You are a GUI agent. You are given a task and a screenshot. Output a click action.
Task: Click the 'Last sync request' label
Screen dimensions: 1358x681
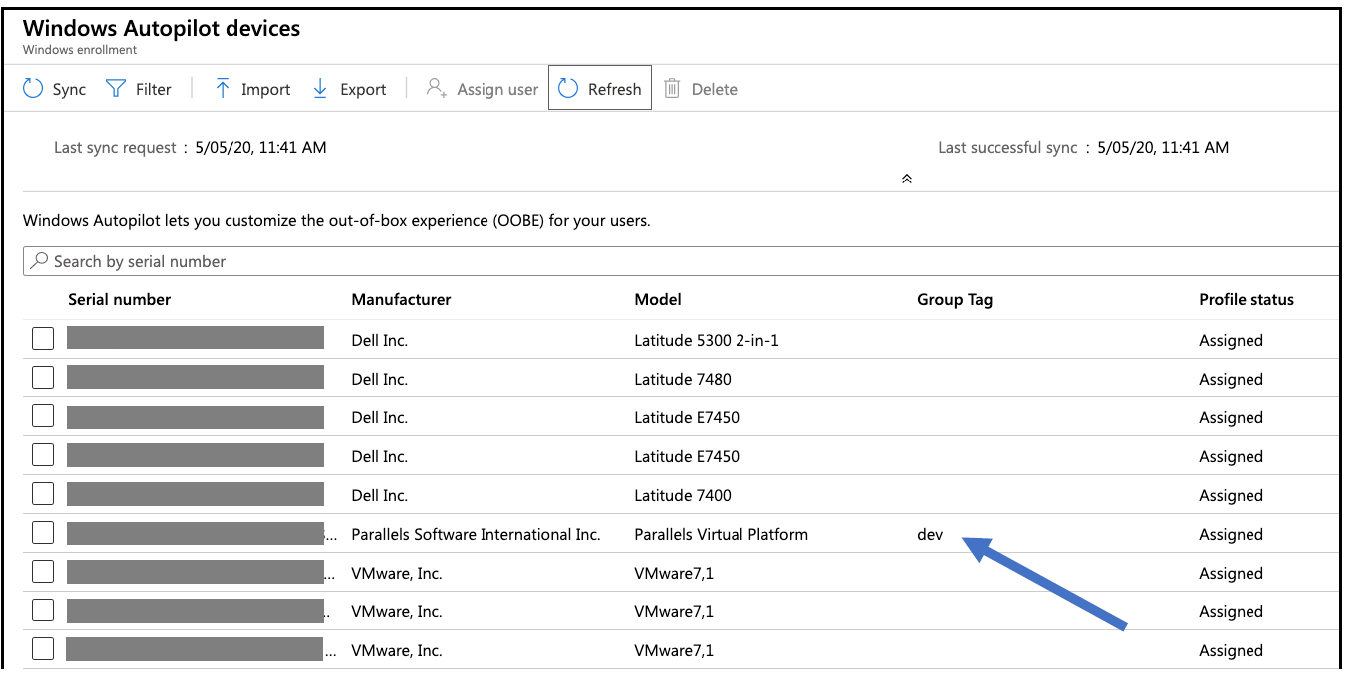[x=115, y=148]
